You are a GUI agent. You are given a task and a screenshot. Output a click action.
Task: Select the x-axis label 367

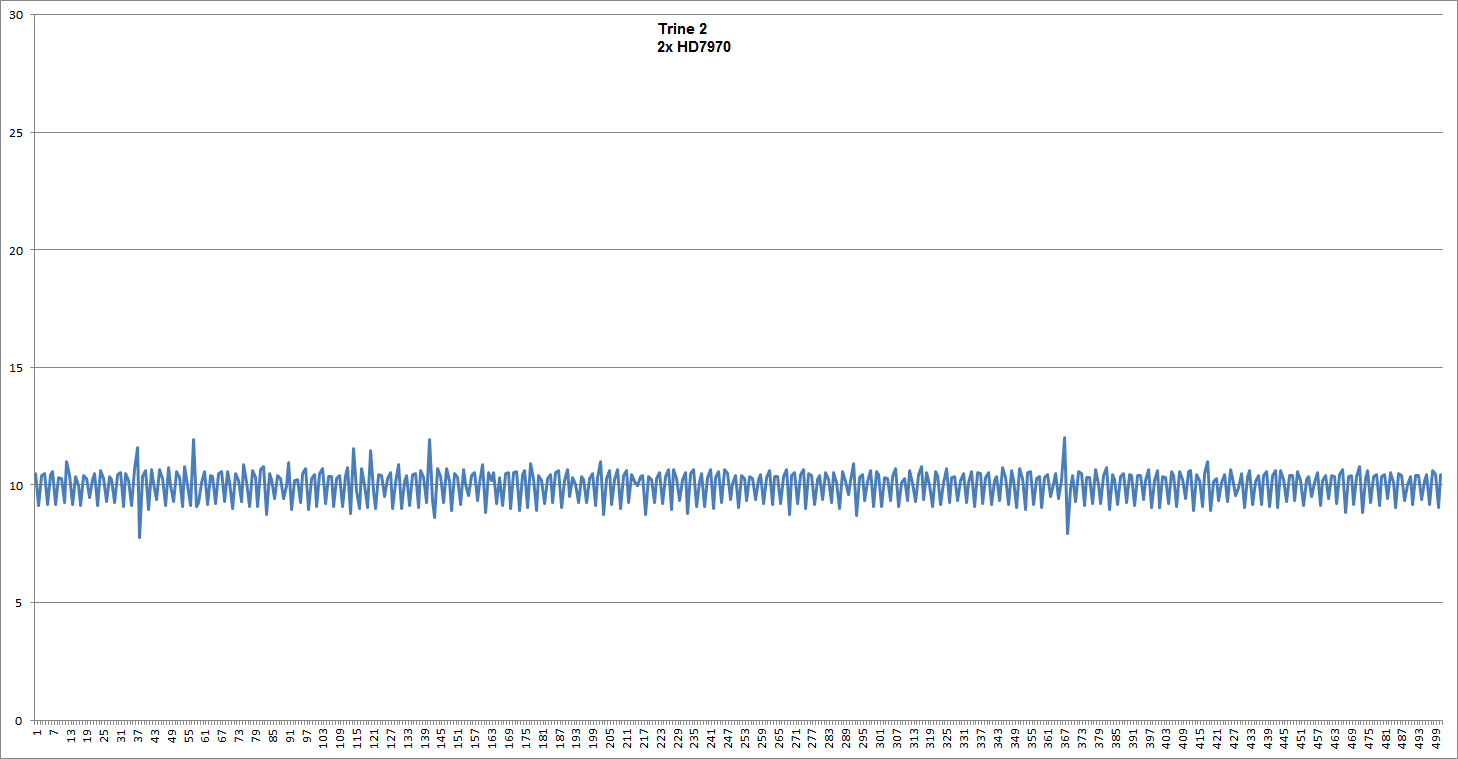1066,739
